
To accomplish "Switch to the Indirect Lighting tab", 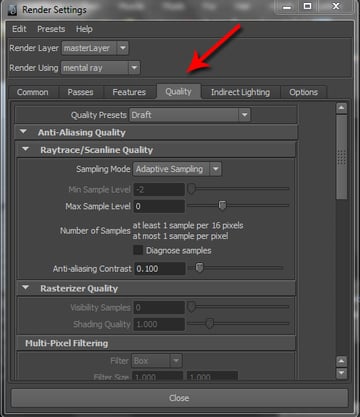I will pos(240,92).
